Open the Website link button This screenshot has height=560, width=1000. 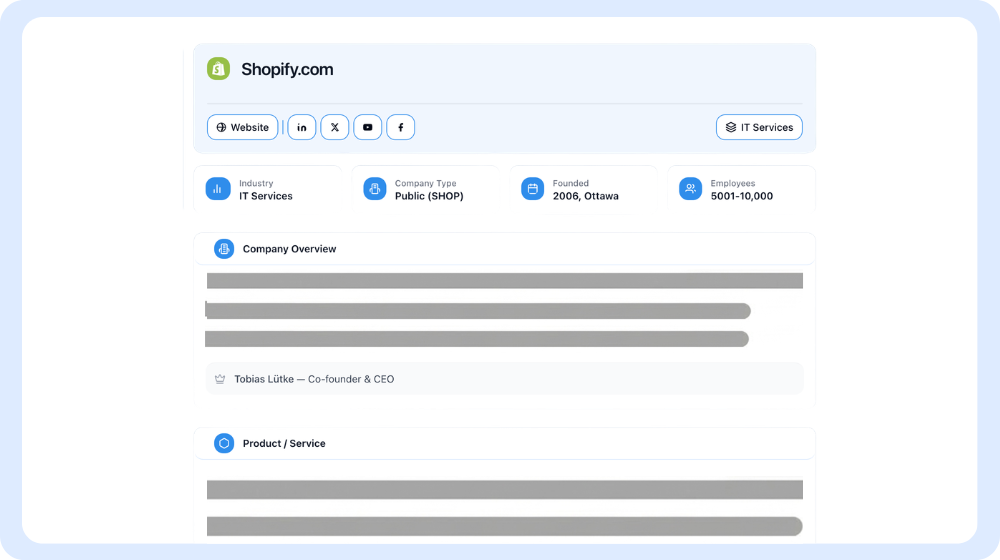[x=242, y=127]
